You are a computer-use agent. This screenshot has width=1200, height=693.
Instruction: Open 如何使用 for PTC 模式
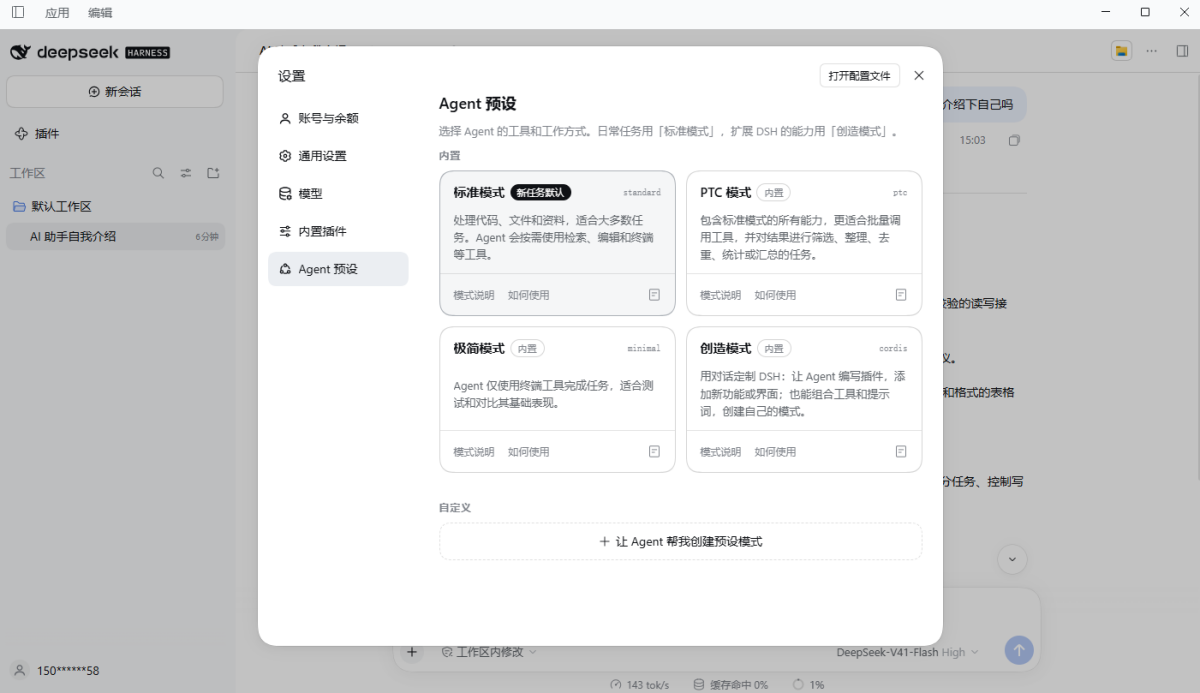point(775,295)
